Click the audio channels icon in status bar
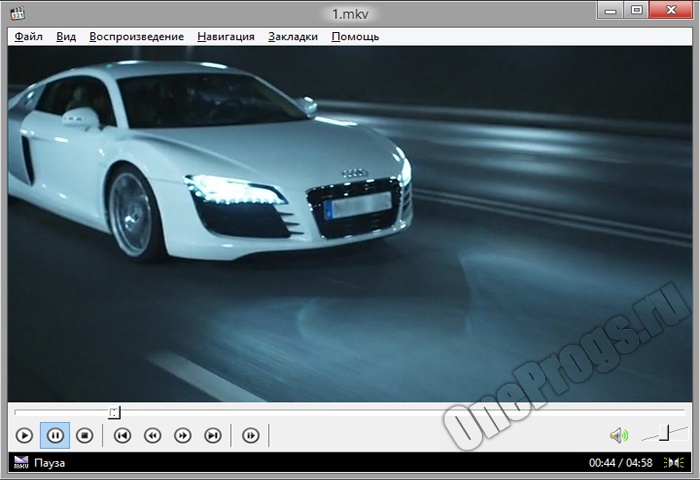The height and width of the screenshot is (480, 700). 674,463
